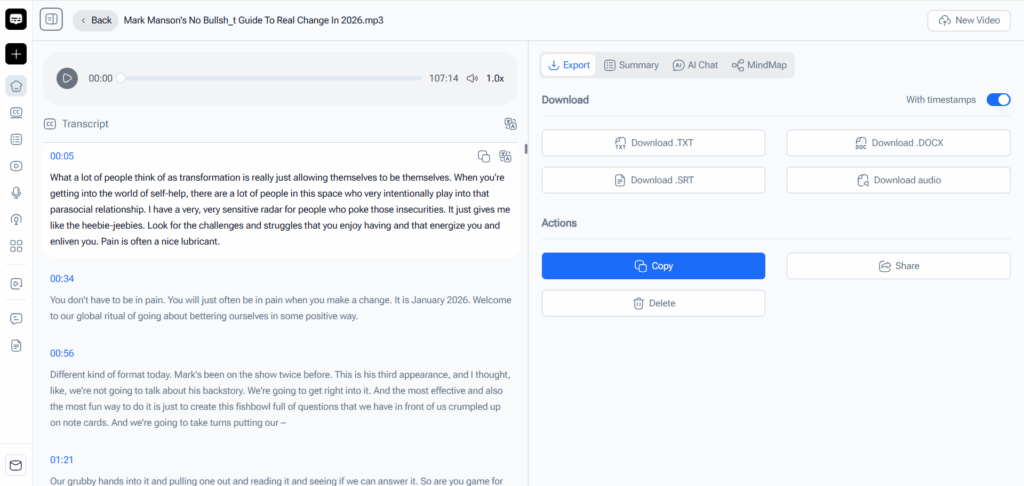Image resolution: width=1024 pixels, height=486 pixels.
Task: Copy the 00:05 transcript segment
Action: point(484,156)
